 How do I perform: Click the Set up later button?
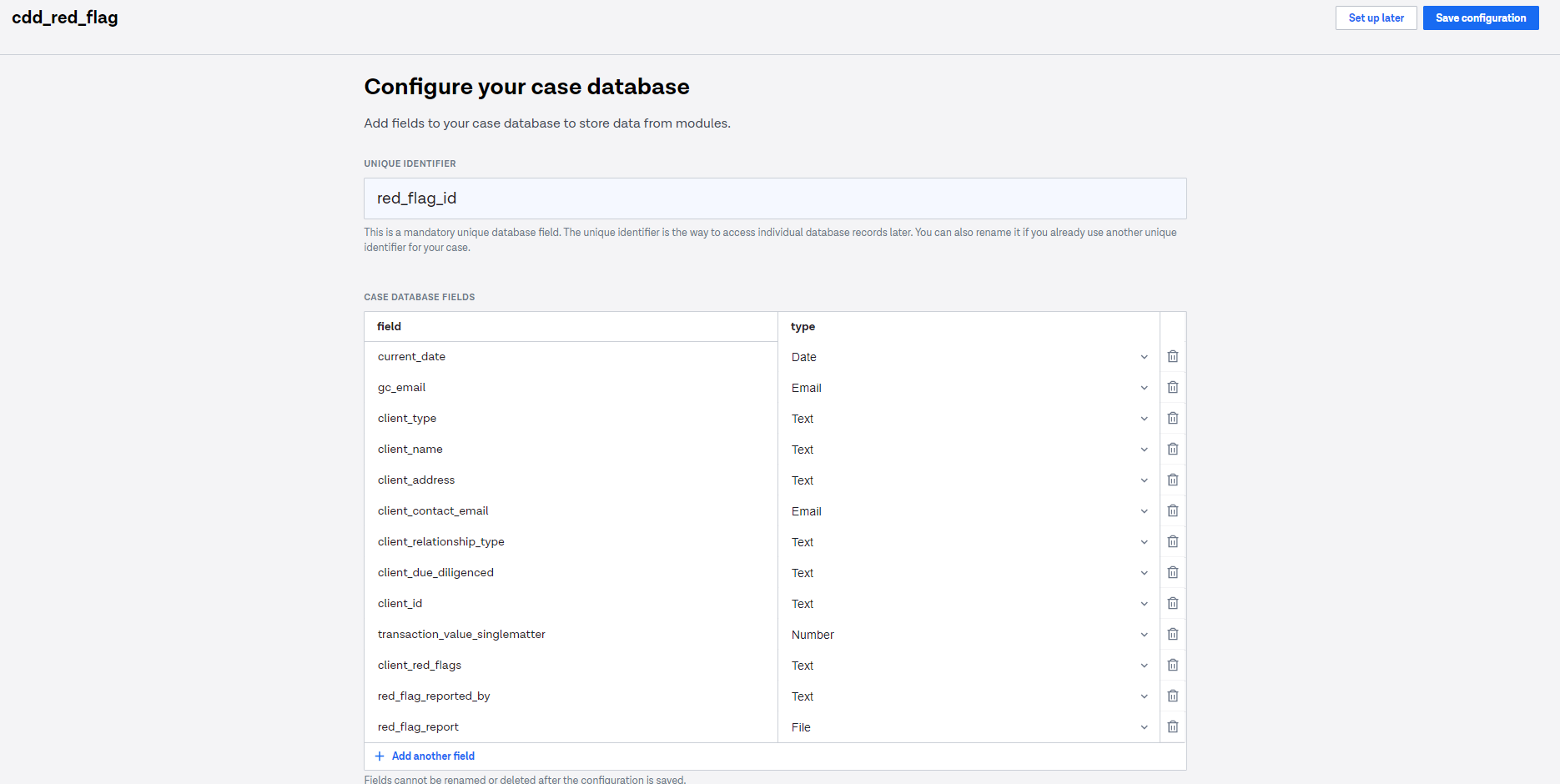click(x=1376, y=18)
